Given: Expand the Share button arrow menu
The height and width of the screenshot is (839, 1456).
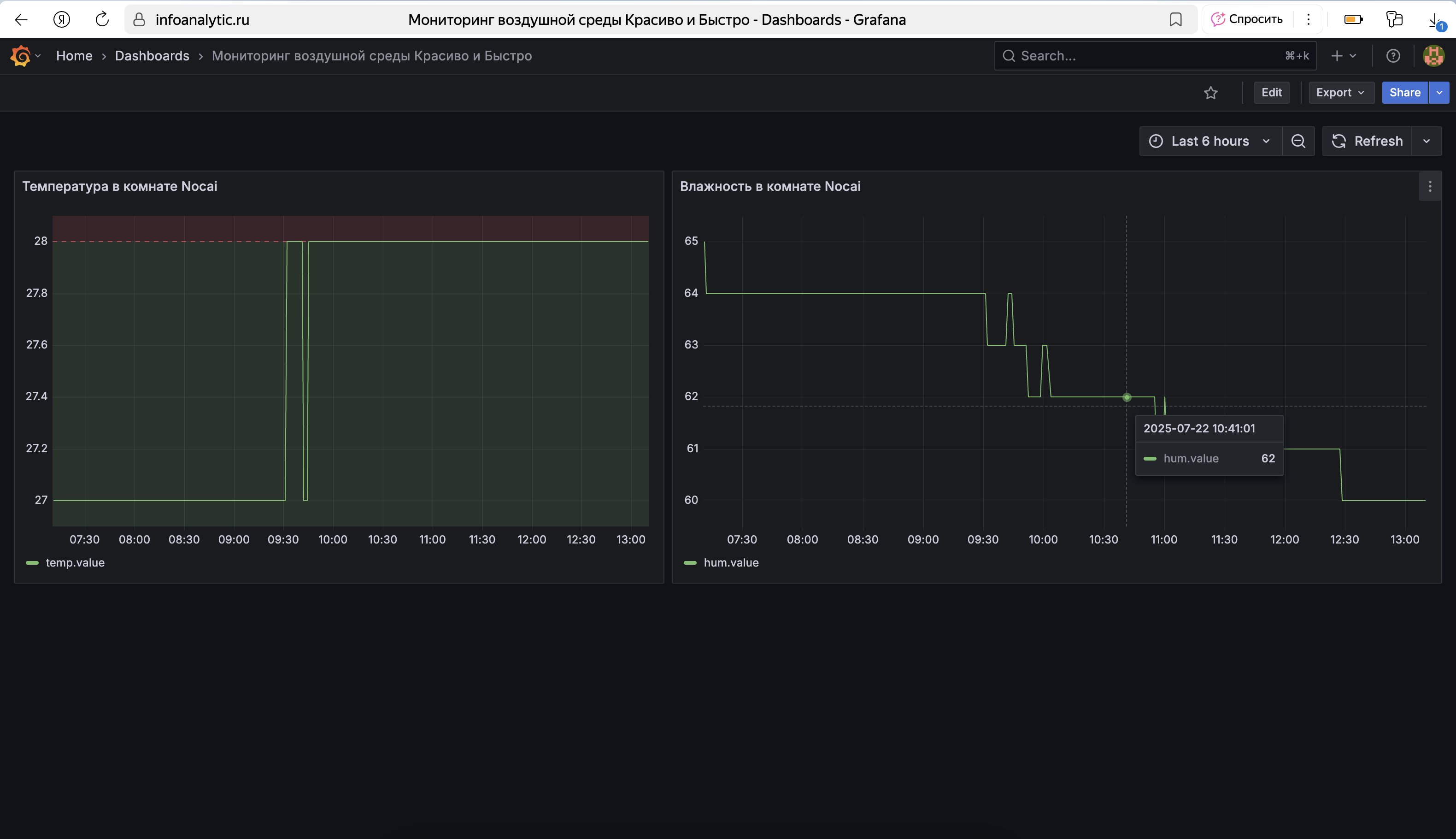Looking at the screenshot, I should click(x=1439, y=93).
